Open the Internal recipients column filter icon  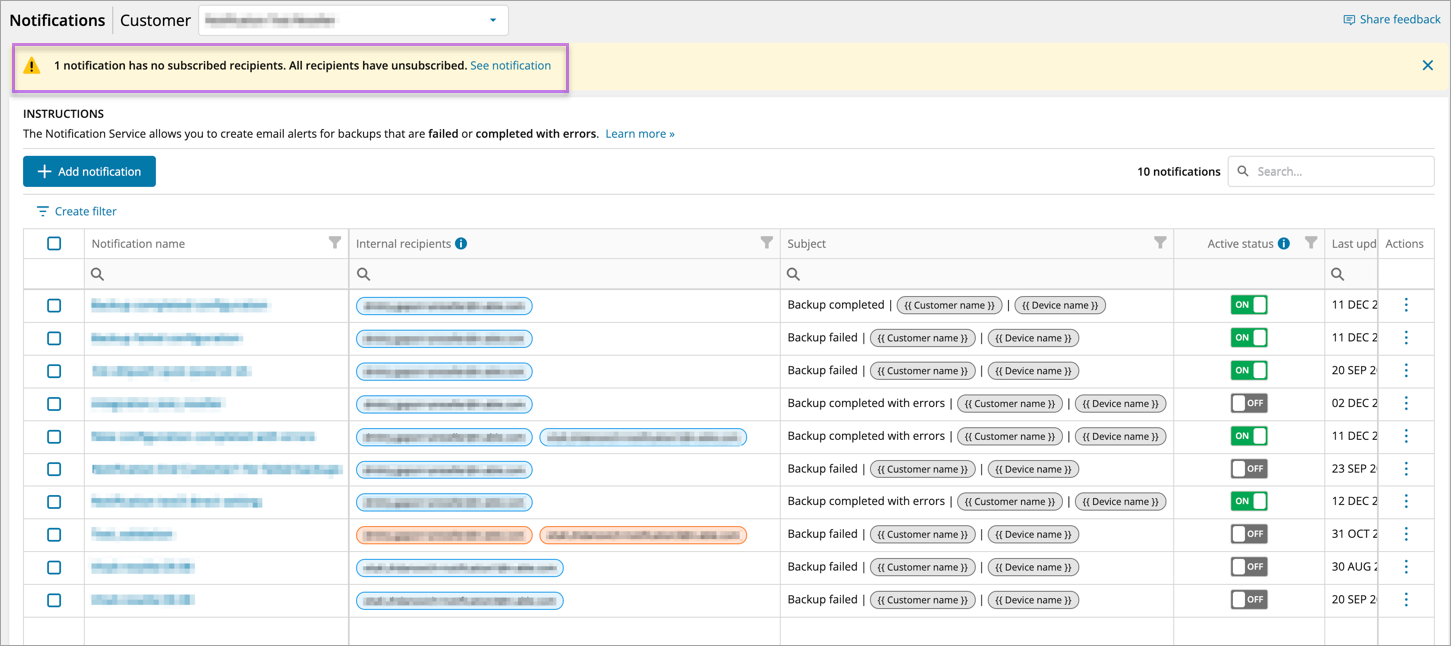click(767, 243)
